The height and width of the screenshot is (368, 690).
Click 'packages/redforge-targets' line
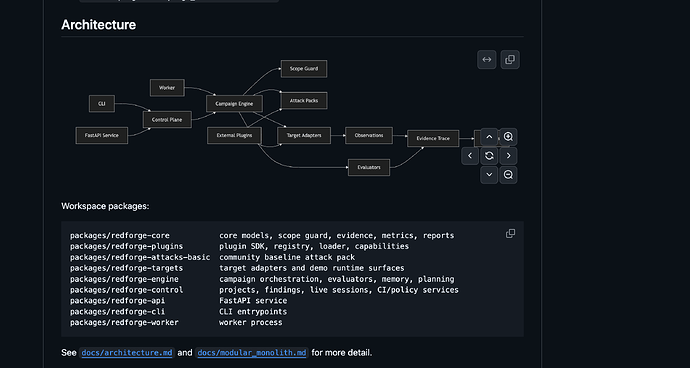[x=126, y=268]
